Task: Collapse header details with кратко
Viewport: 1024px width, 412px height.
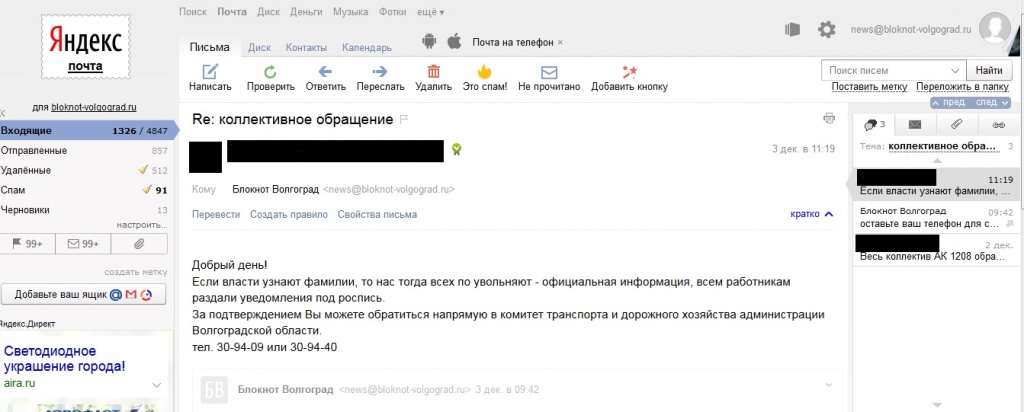Action: 812,214
